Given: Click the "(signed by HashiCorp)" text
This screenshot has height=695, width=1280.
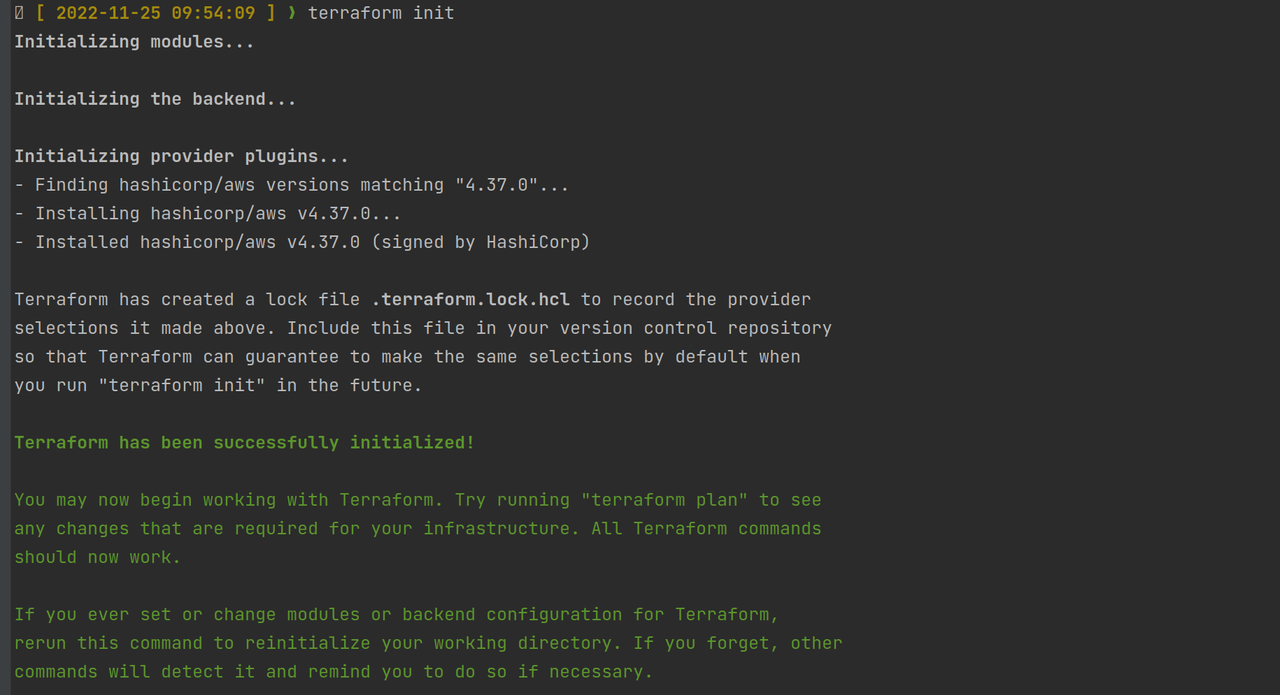Looking at the screenshot, I should pos(480,242).
